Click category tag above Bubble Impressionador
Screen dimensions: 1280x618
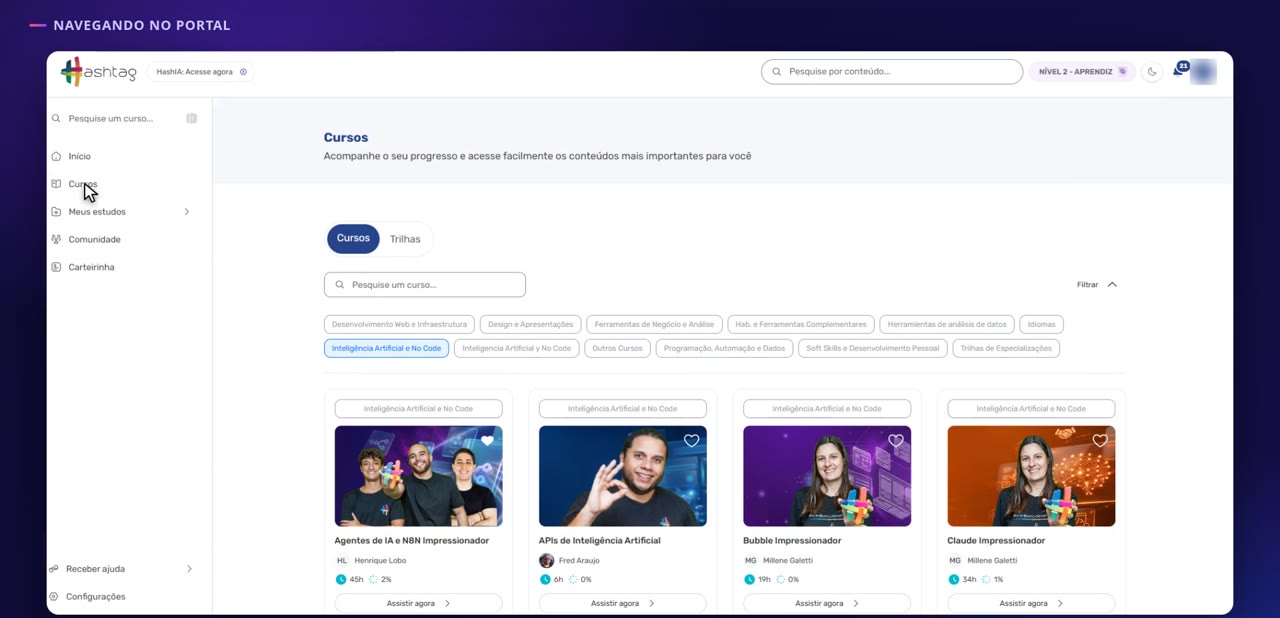point(827,409)
